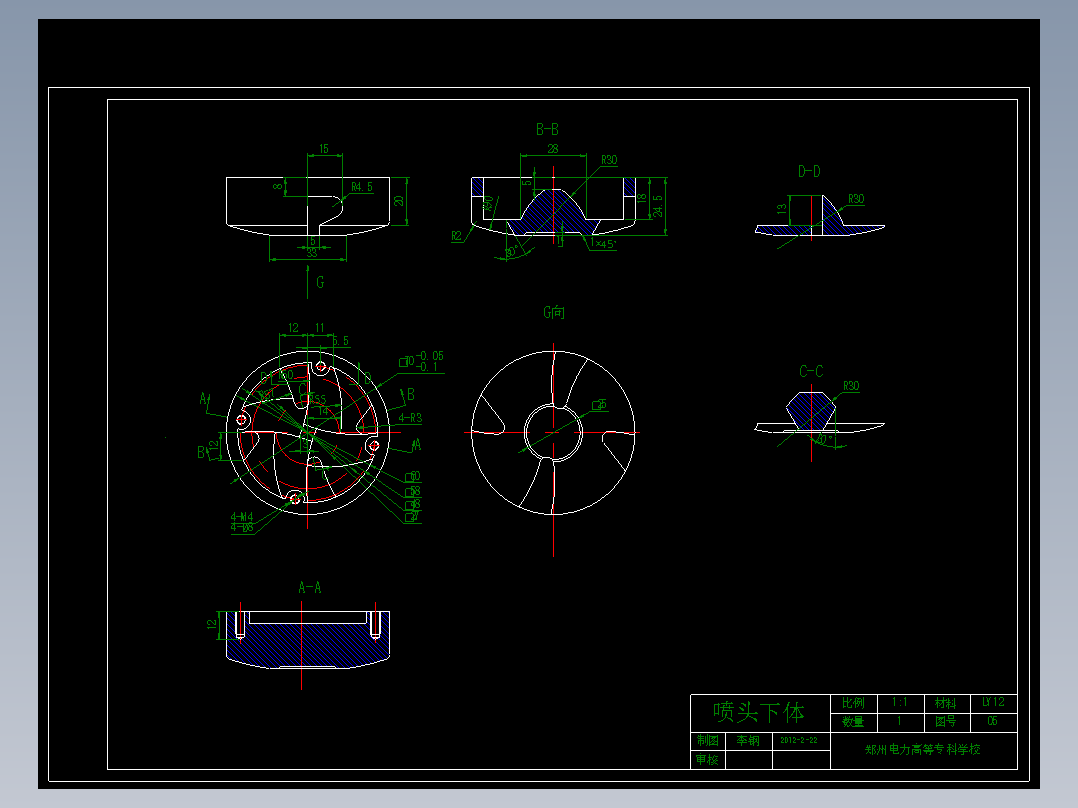
Task: Select the 1×45° chamfer note
Action: (x=604, y=244)
